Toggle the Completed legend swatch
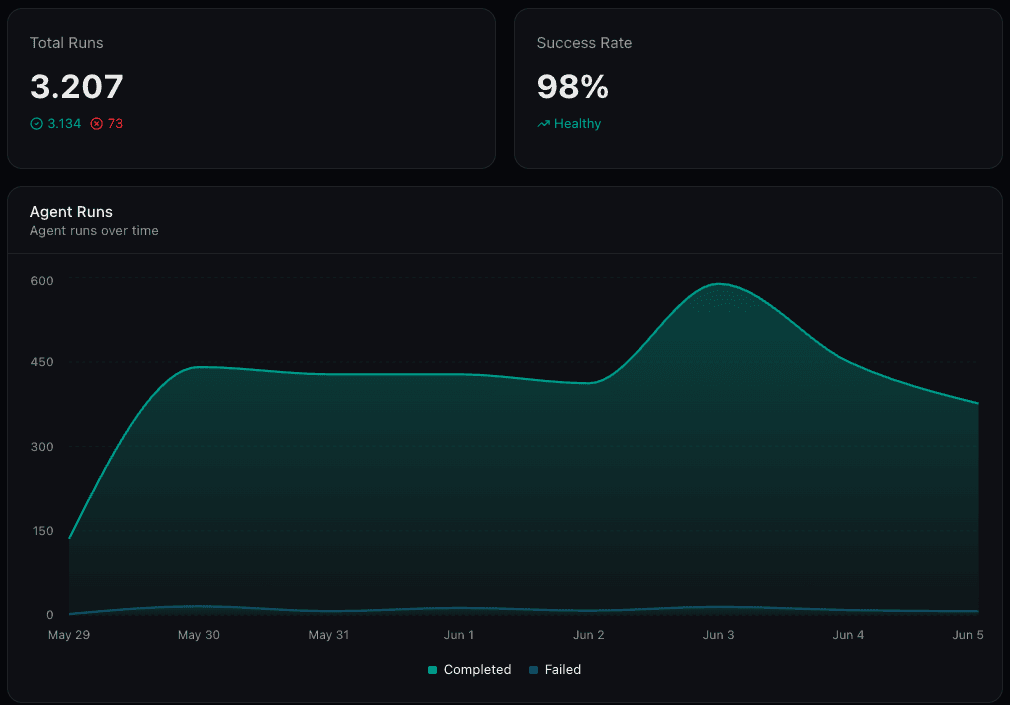The image size is (1010, 705). 432,670
